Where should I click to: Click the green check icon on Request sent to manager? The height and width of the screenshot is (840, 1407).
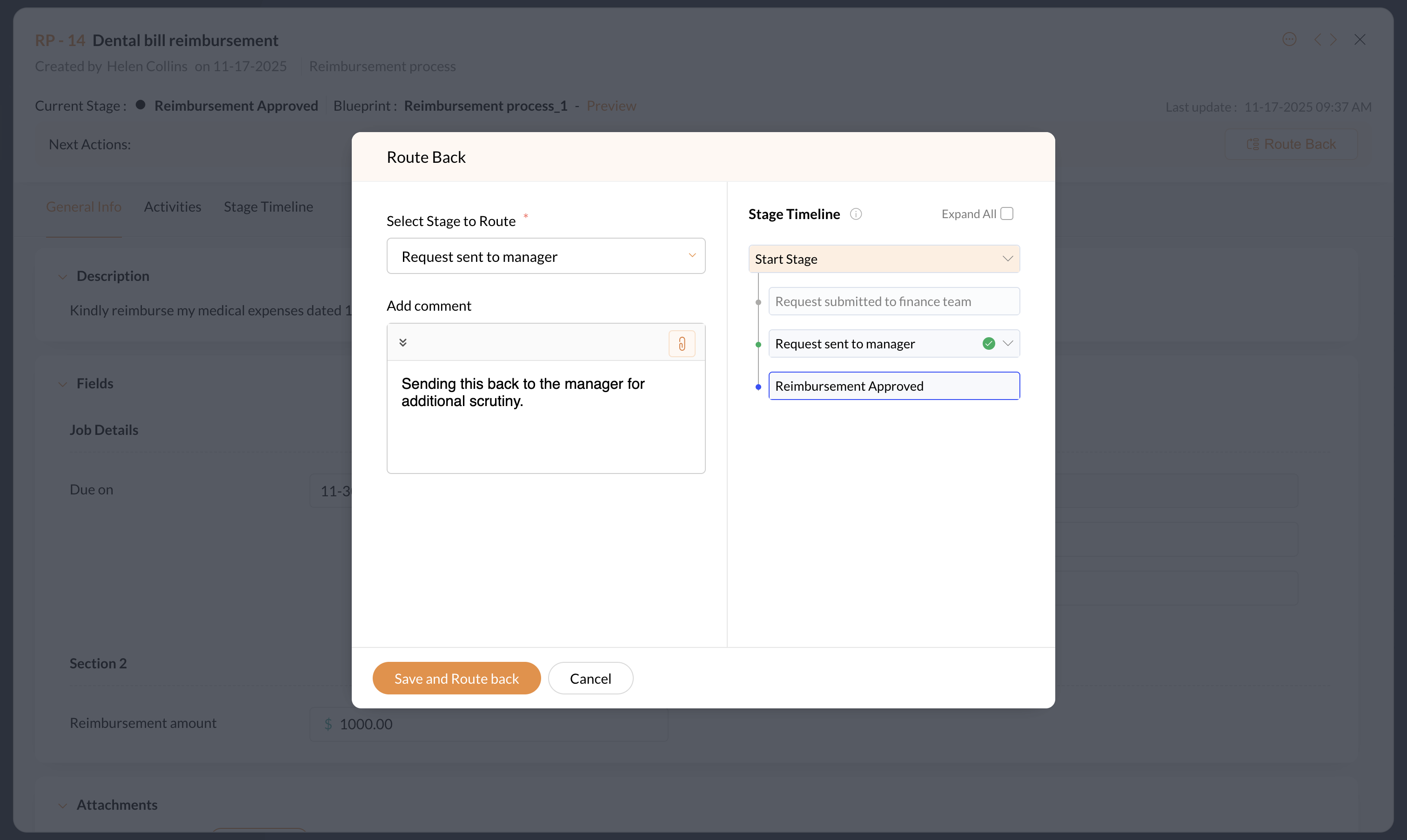[989, 344]
